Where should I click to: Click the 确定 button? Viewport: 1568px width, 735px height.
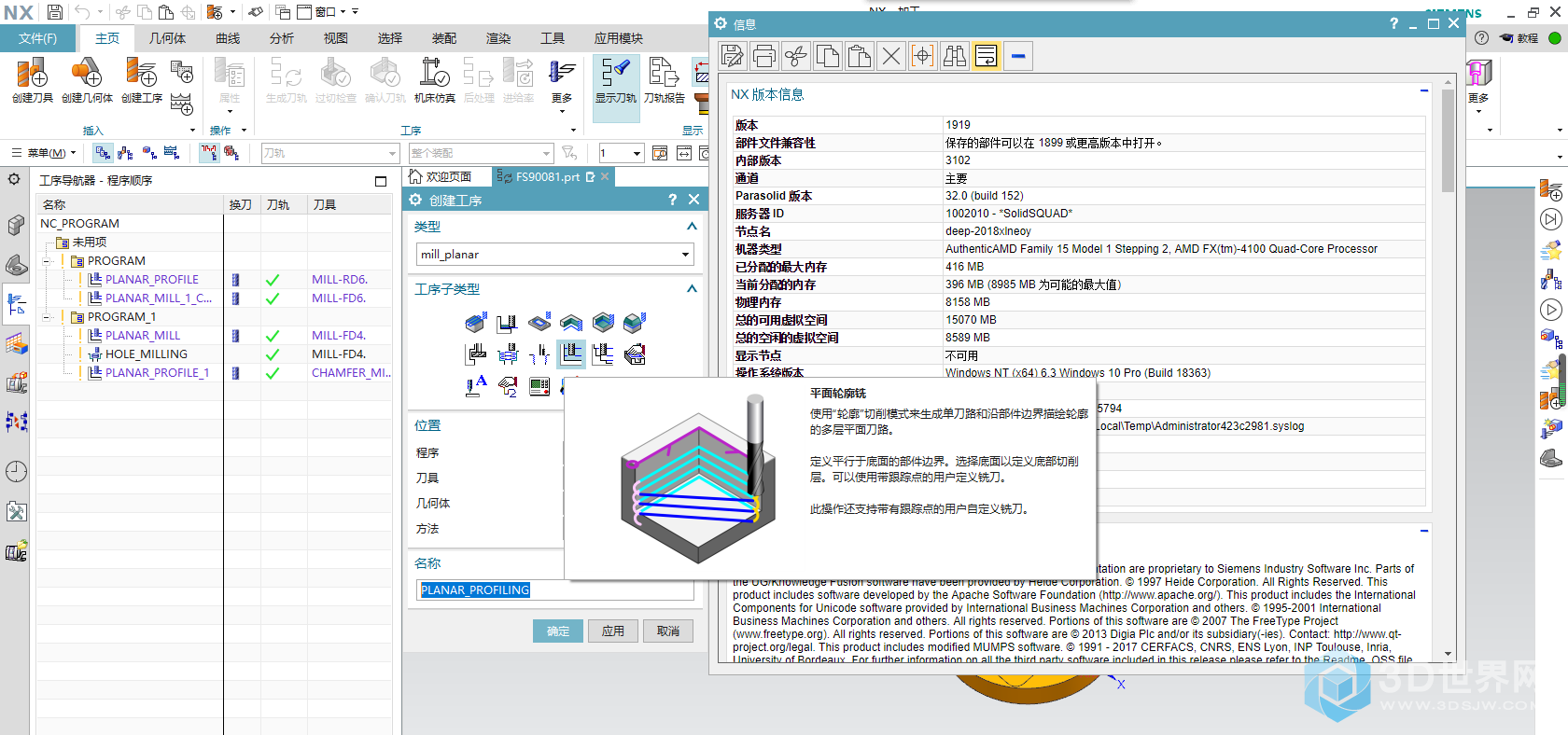click(x=558, y=631)
